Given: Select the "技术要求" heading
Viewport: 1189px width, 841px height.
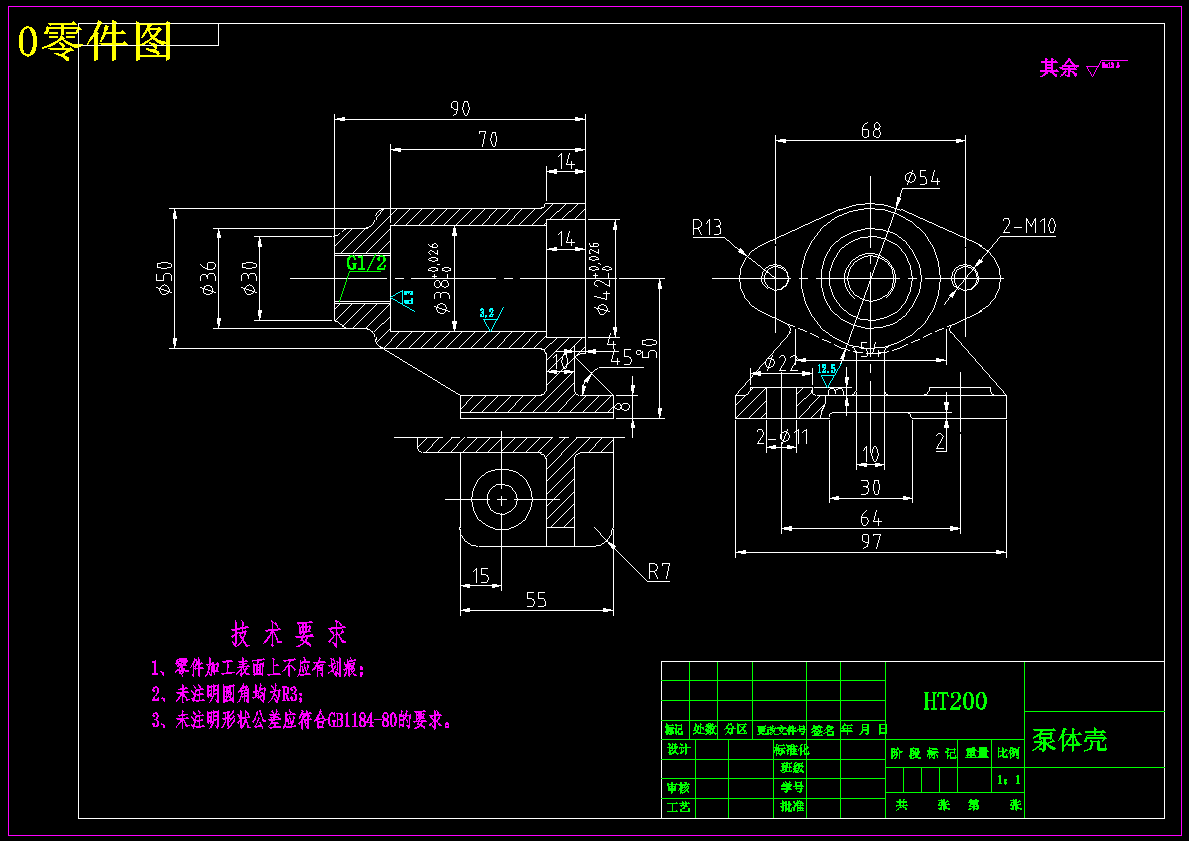Looking at the screenshot, I should point(288,633).
